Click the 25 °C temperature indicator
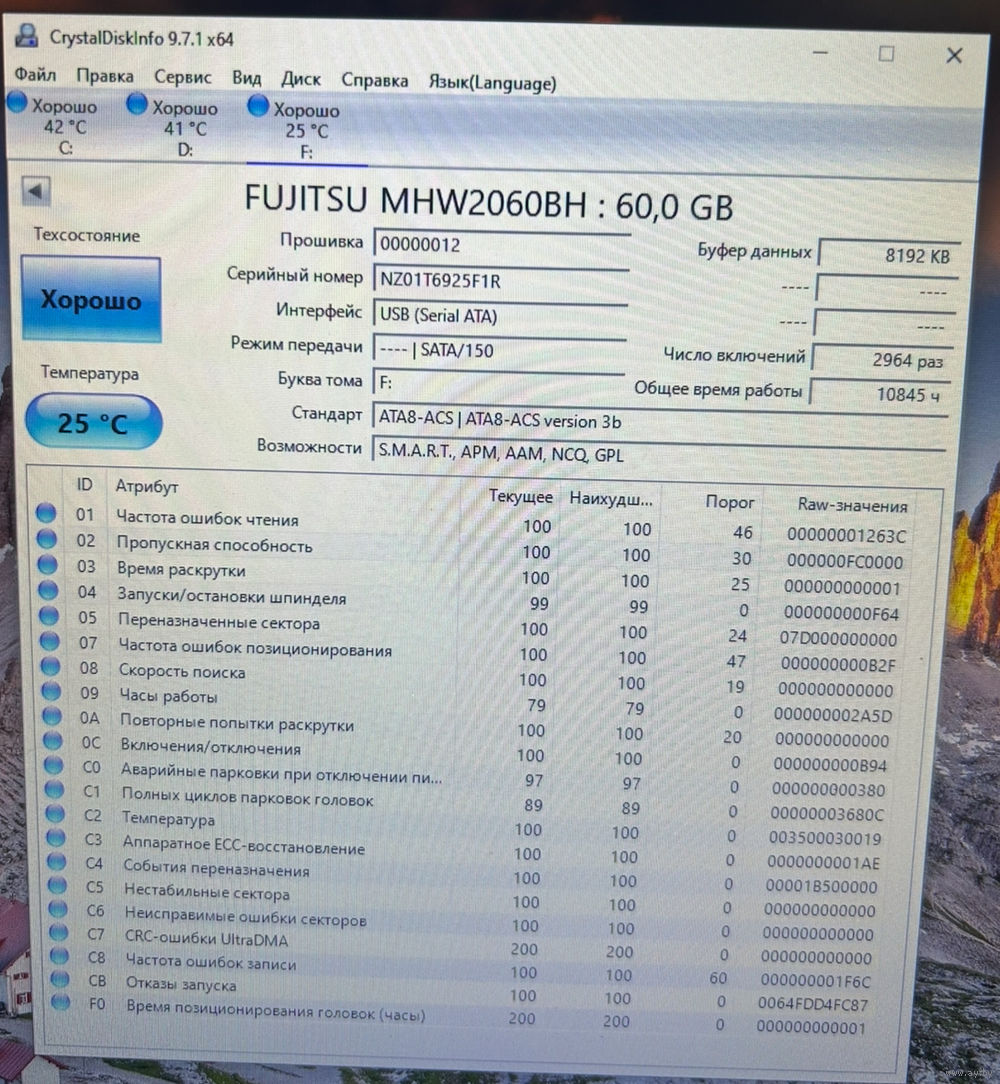The height and width of the screenshot is (1084, 1000). tap(93, 422)
